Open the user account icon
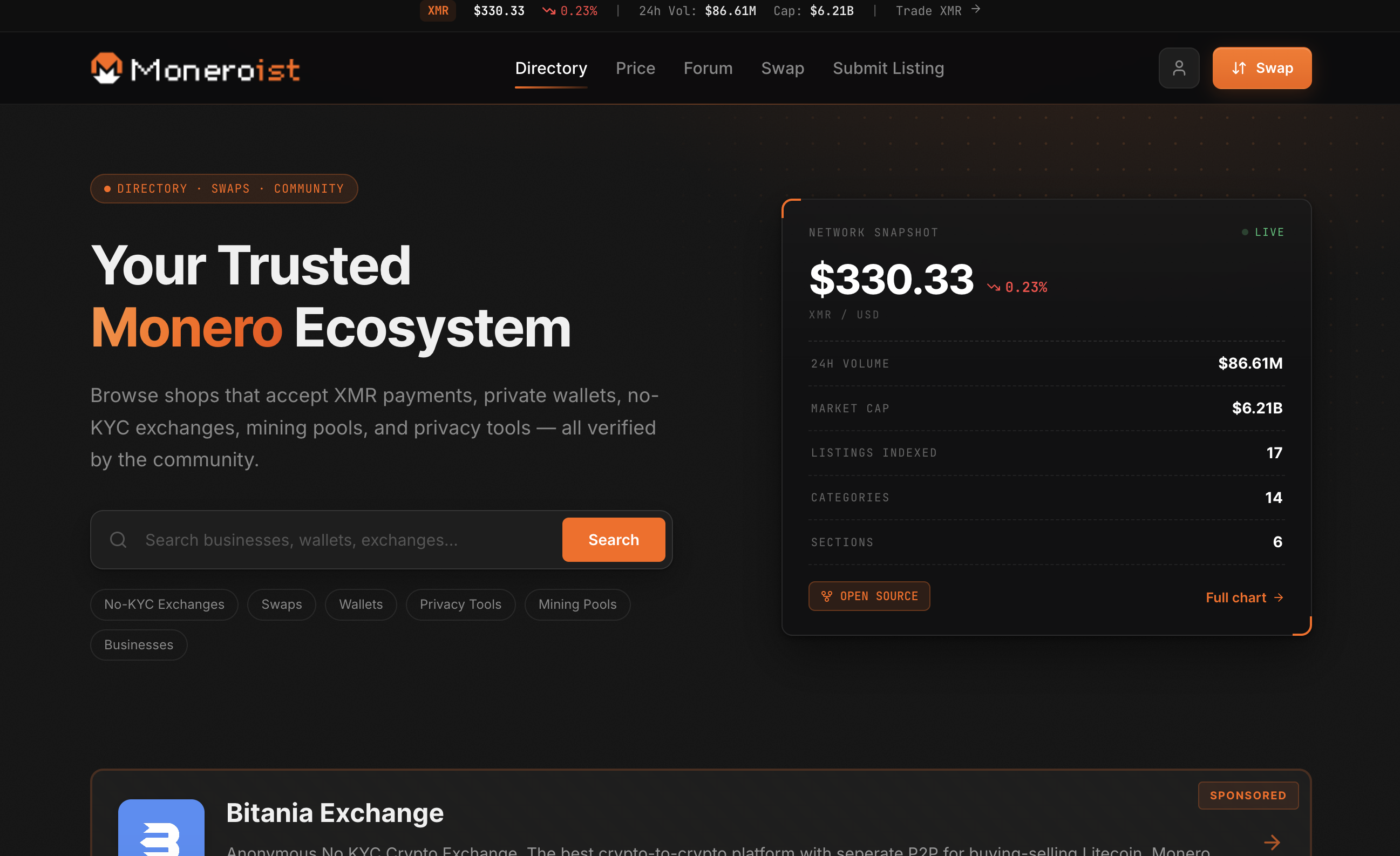Screen dimensions: 1400x856 tap(1179, 68)
